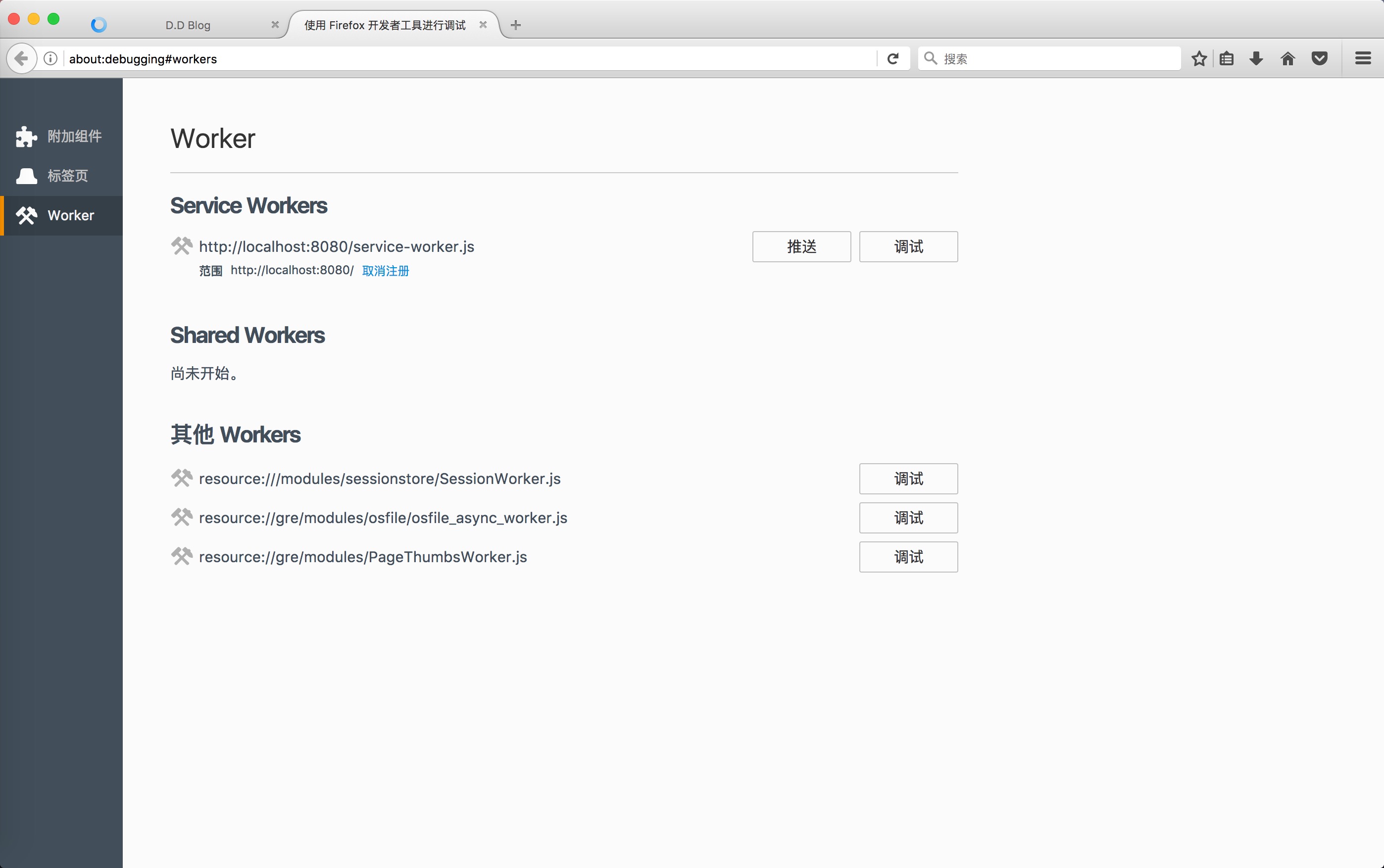This screenshot has height=868, width=1384.
Task: Open new tab with plus button
Action: coord(515,25)
